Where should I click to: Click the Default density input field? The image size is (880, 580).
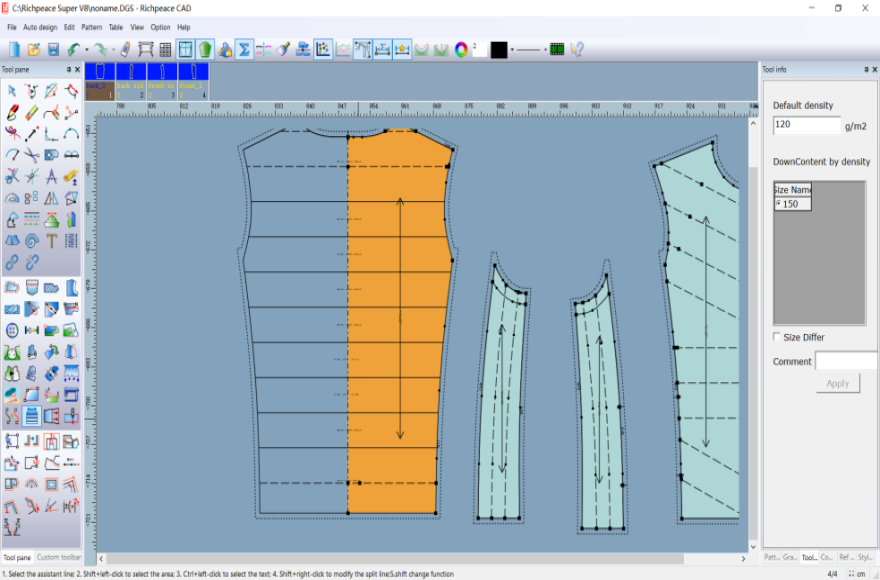point(807,125)
